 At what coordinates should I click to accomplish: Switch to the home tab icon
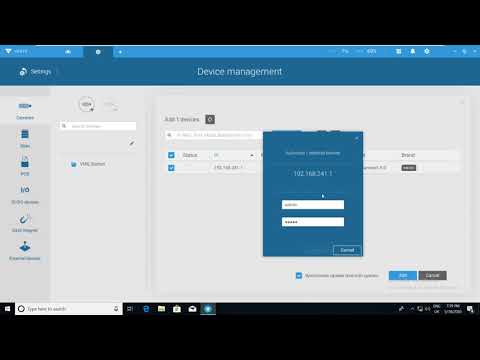click(x=68, y=52)
